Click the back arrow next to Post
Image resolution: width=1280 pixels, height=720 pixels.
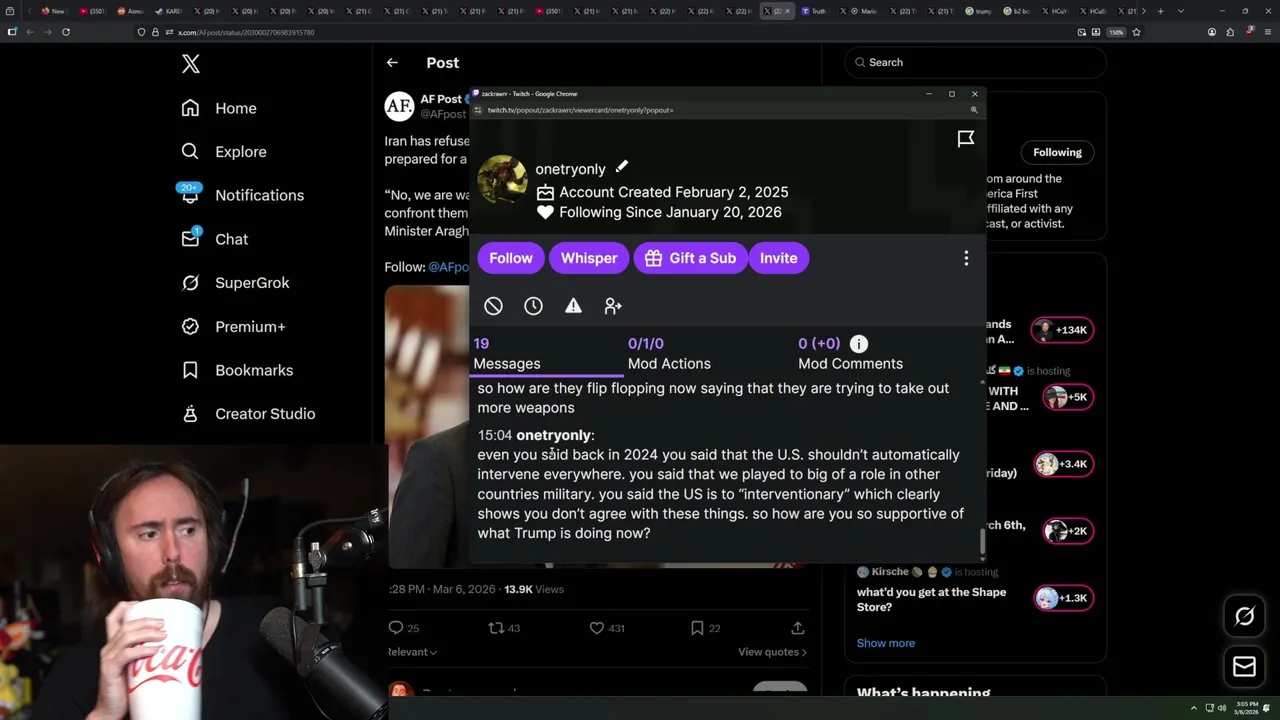click(392, 62)
